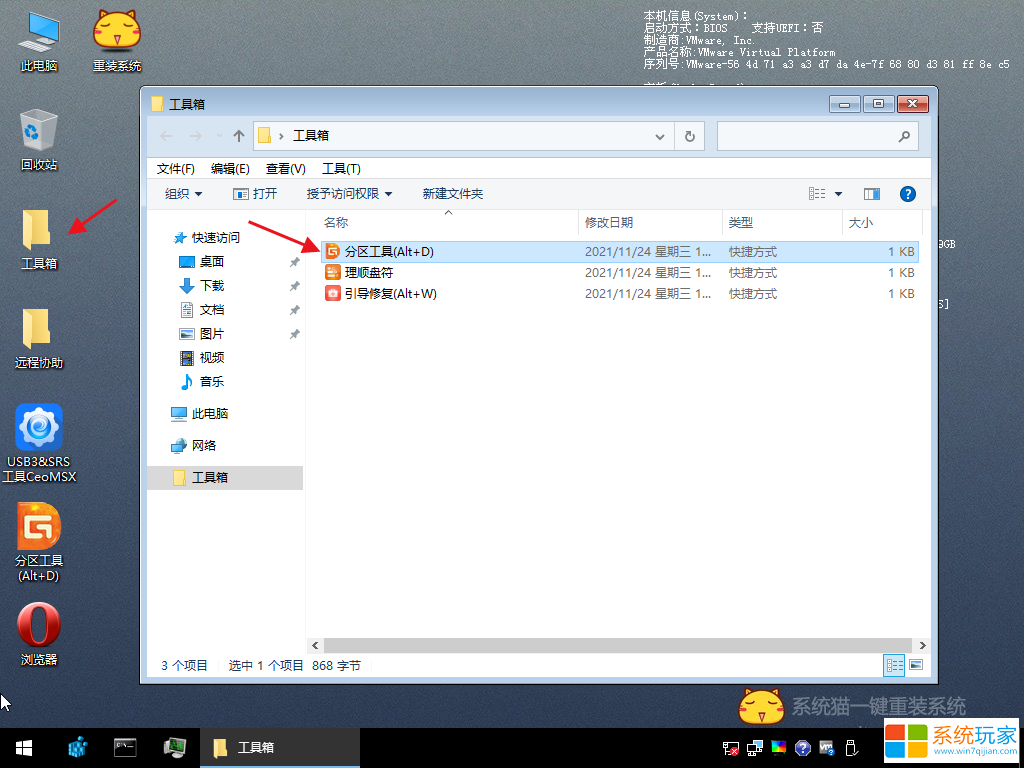The width and height of the screenshot is (1024, 768).
Task: Go forward in explorer navigation
Action: pos(195,136)
